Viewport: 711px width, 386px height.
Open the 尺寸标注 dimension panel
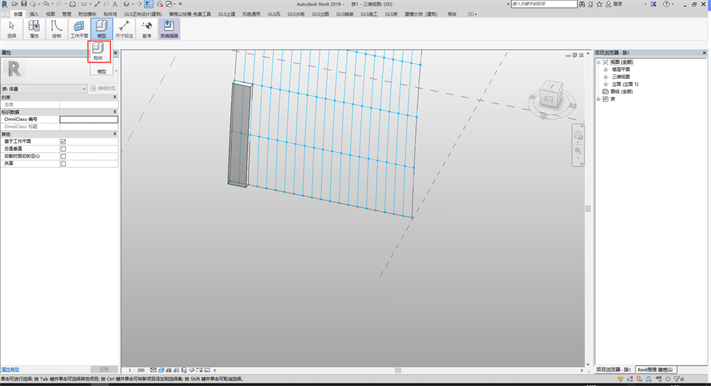click(124, 29)
